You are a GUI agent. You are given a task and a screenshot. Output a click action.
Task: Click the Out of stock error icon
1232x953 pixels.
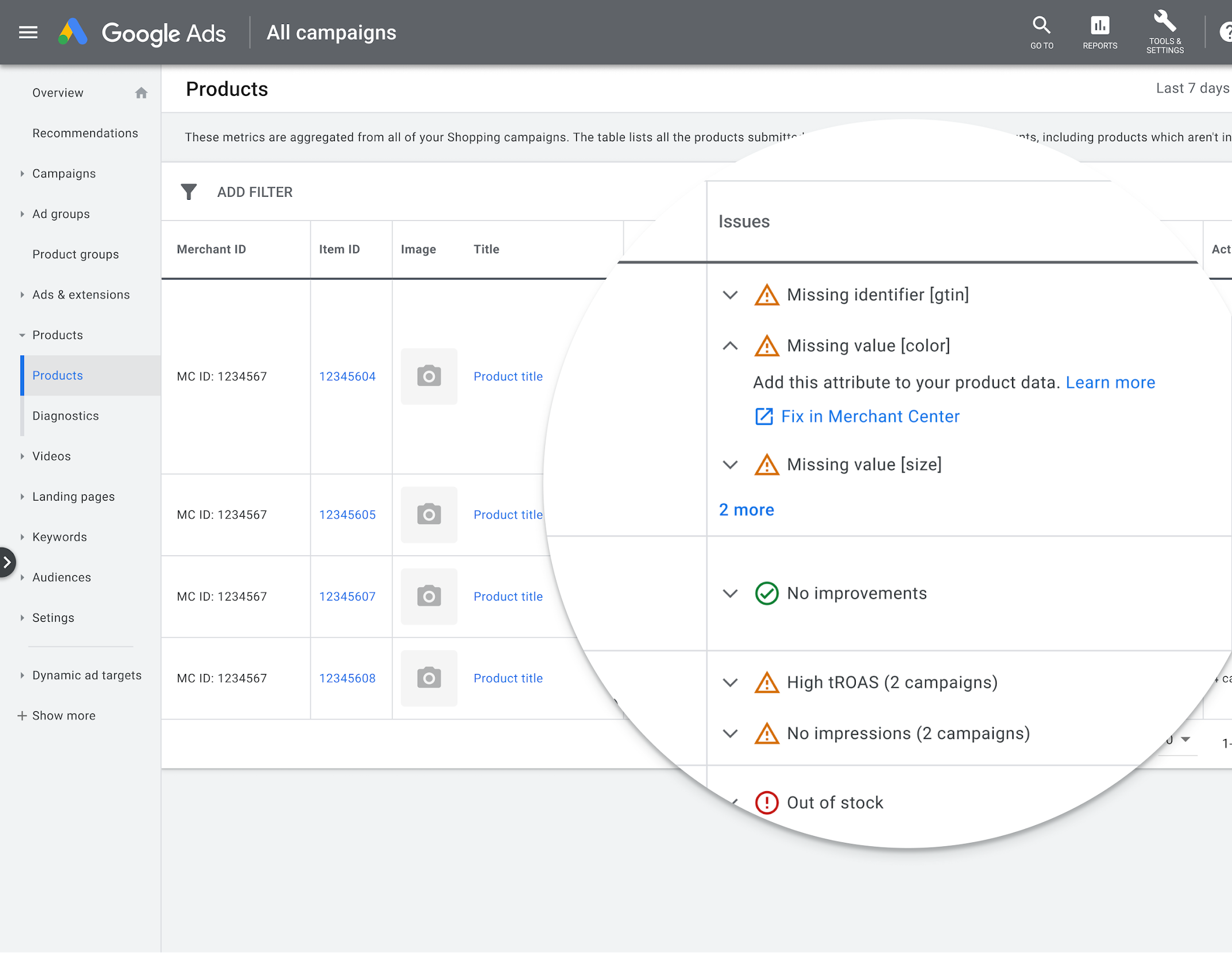[x=767, y=802]
